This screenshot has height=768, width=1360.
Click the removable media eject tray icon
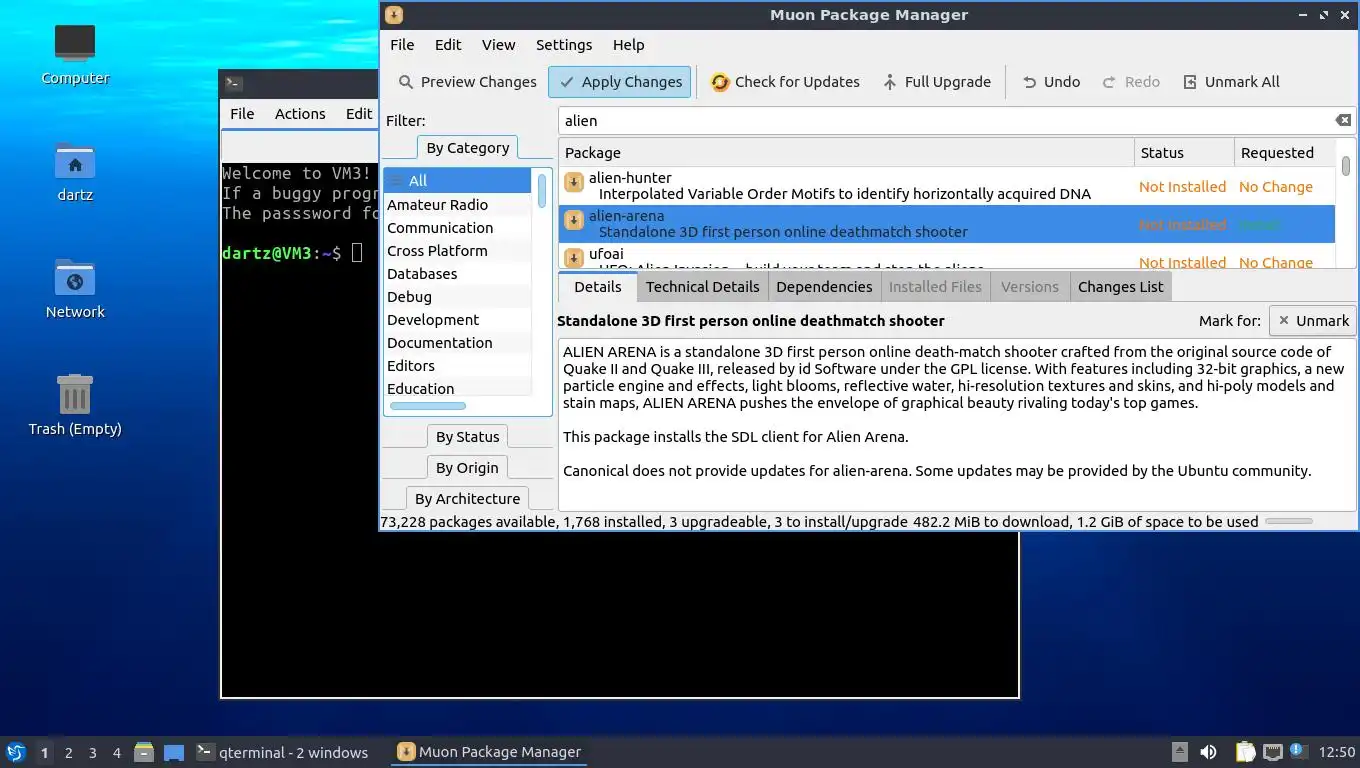coord(1180,752)
